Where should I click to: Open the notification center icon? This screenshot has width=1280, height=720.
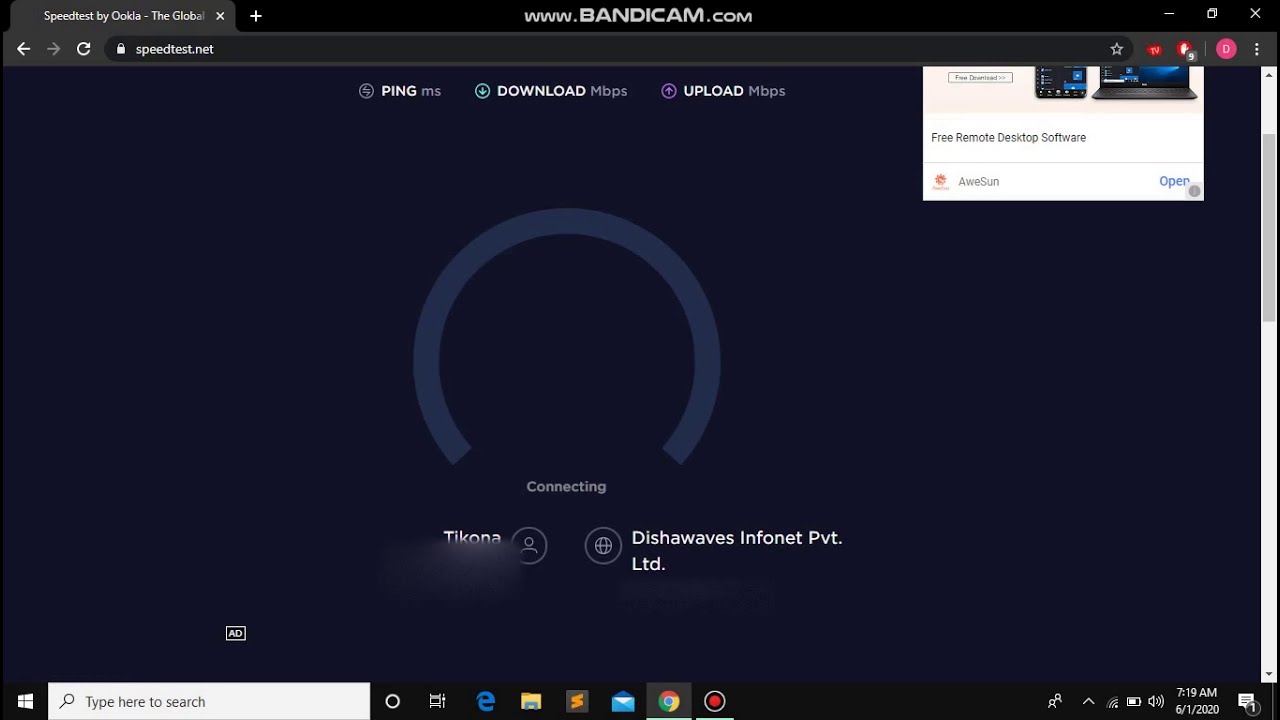[1247, 701]
